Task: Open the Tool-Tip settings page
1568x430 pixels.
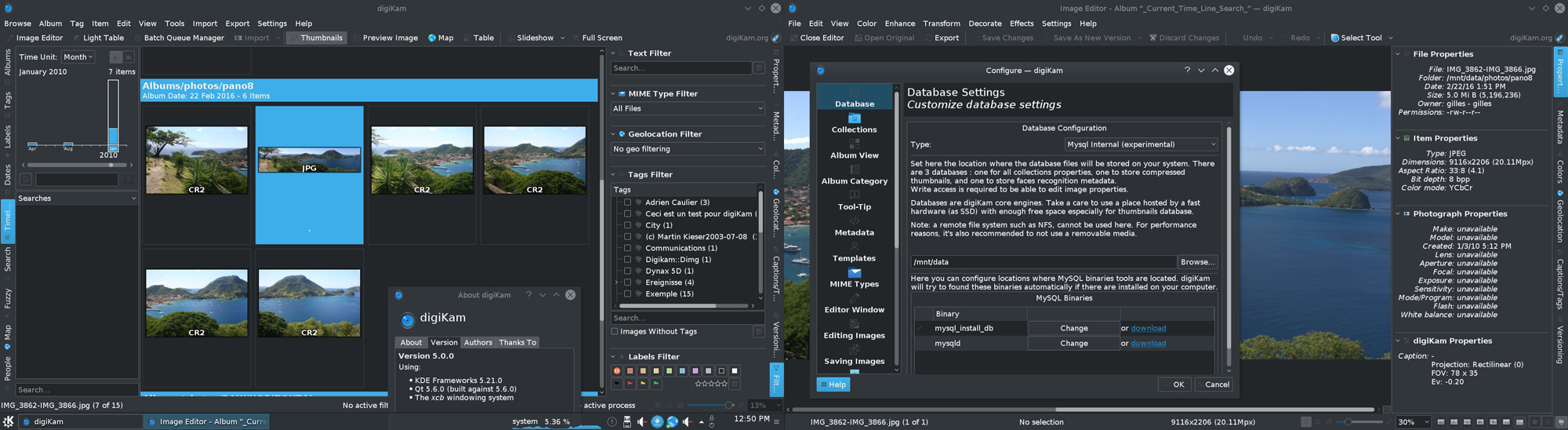Action: (x=854, y=201)
